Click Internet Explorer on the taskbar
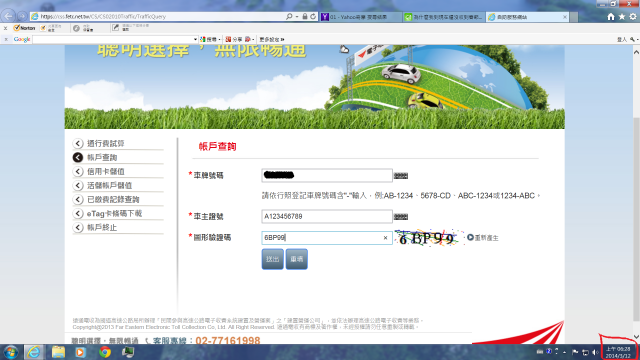 [x=34, y=352]
